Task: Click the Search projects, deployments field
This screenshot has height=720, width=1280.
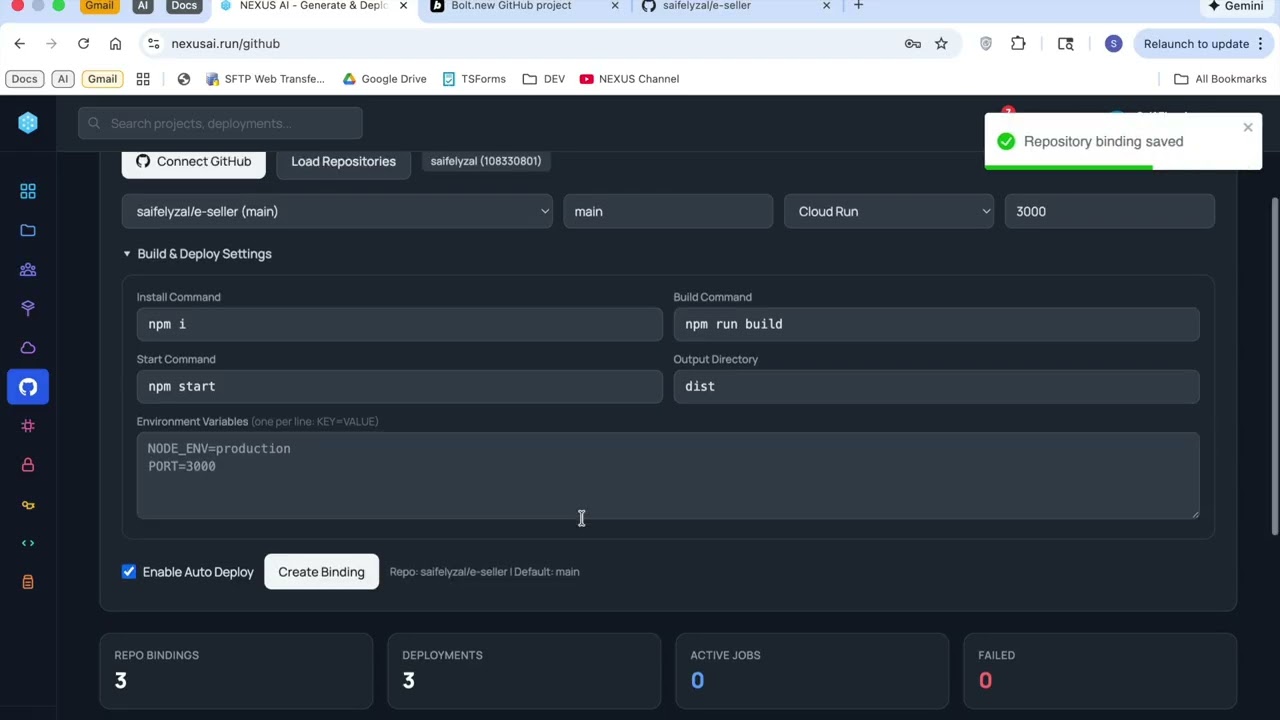Action: point(220,123)
